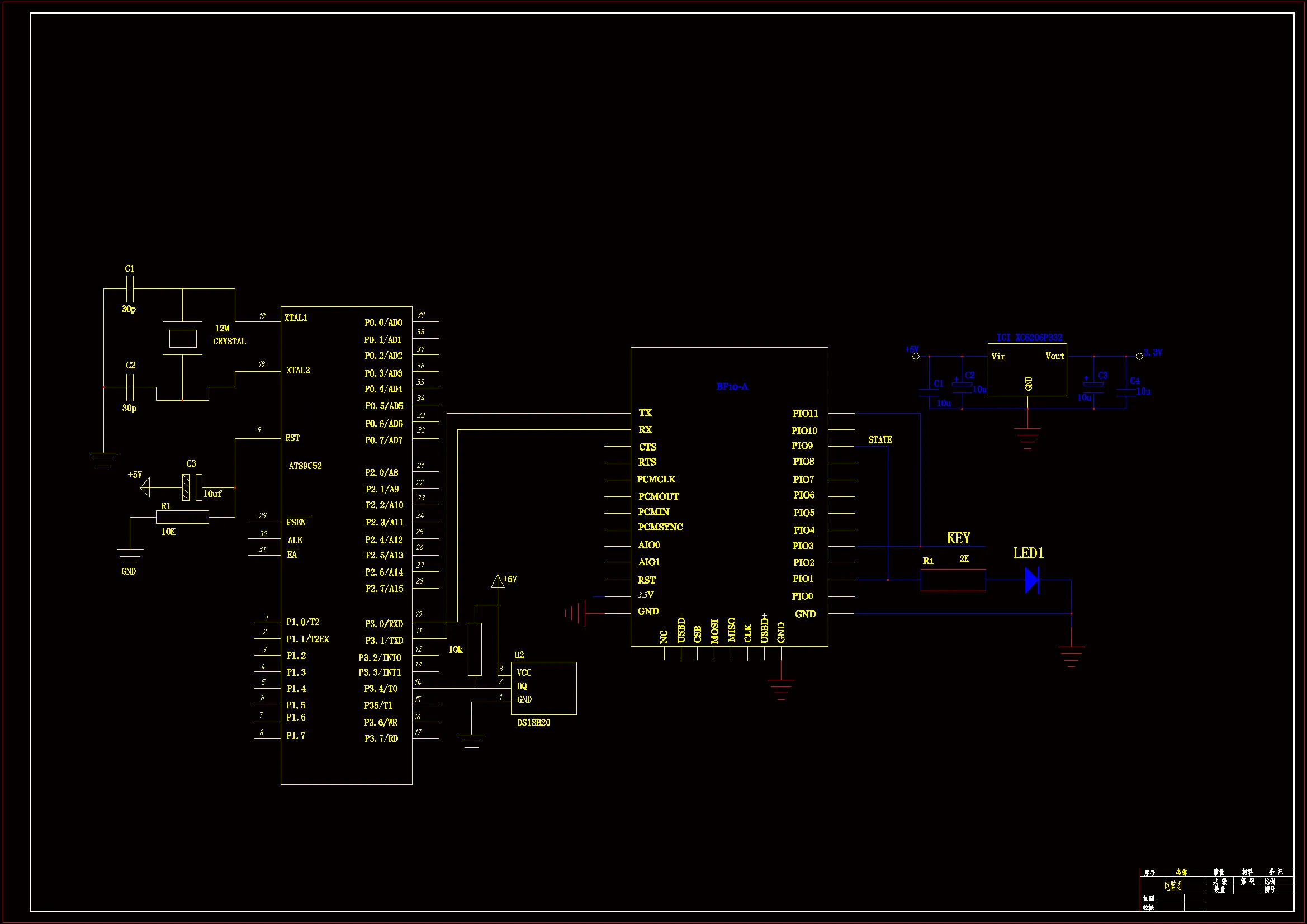Select the C2 30p capacitor symbol
Viewport: 1307px width, 924px height.
130,387
